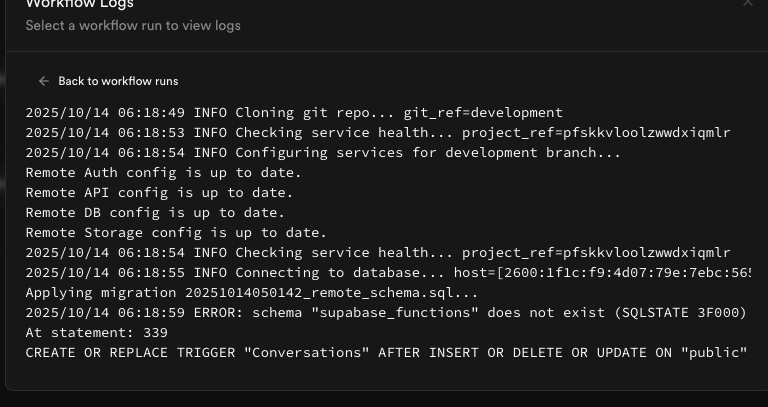Click the Workflow Logs heading

[80, 5]
